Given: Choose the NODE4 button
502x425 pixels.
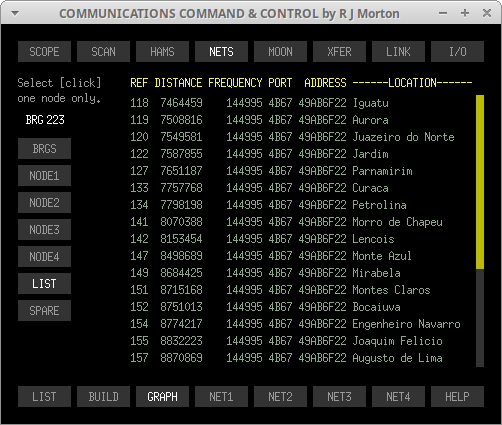Looking at the screenshot, I should [x=44, y=257].
